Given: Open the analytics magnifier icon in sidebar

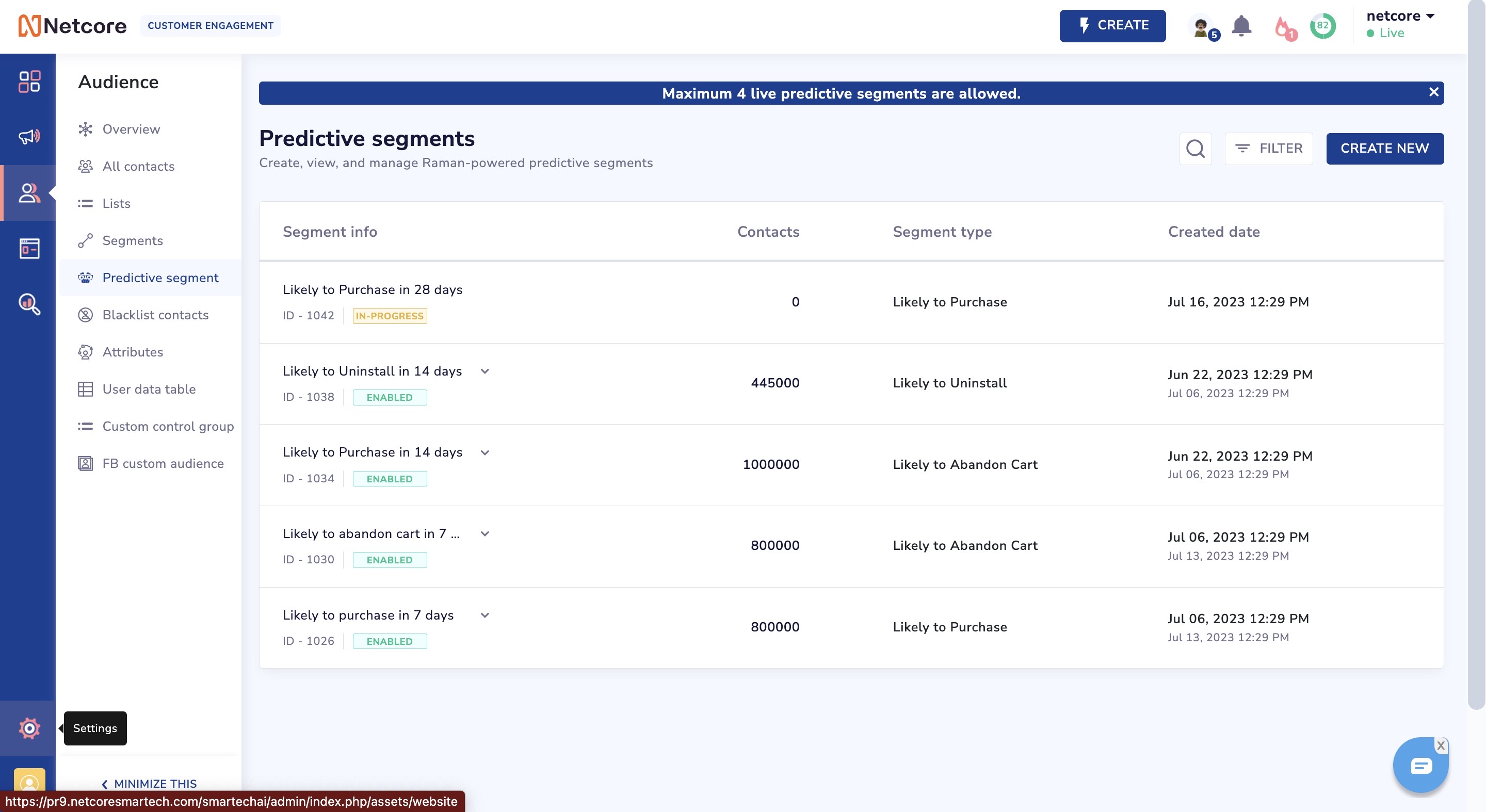Looking at the screenshot, I should pyautogui.click(x=29, y=304).
